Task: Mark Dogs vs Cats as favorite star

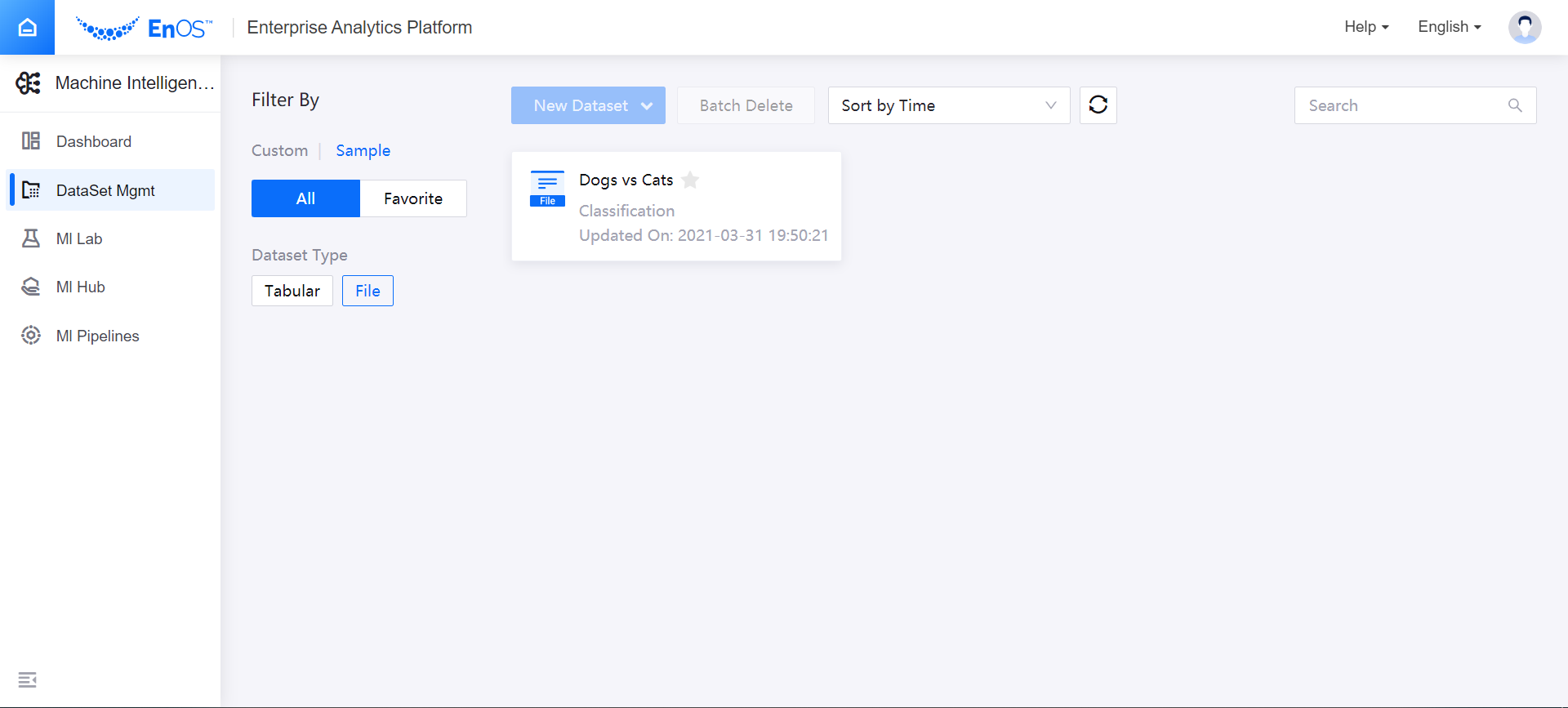Action: pos(690,180)
